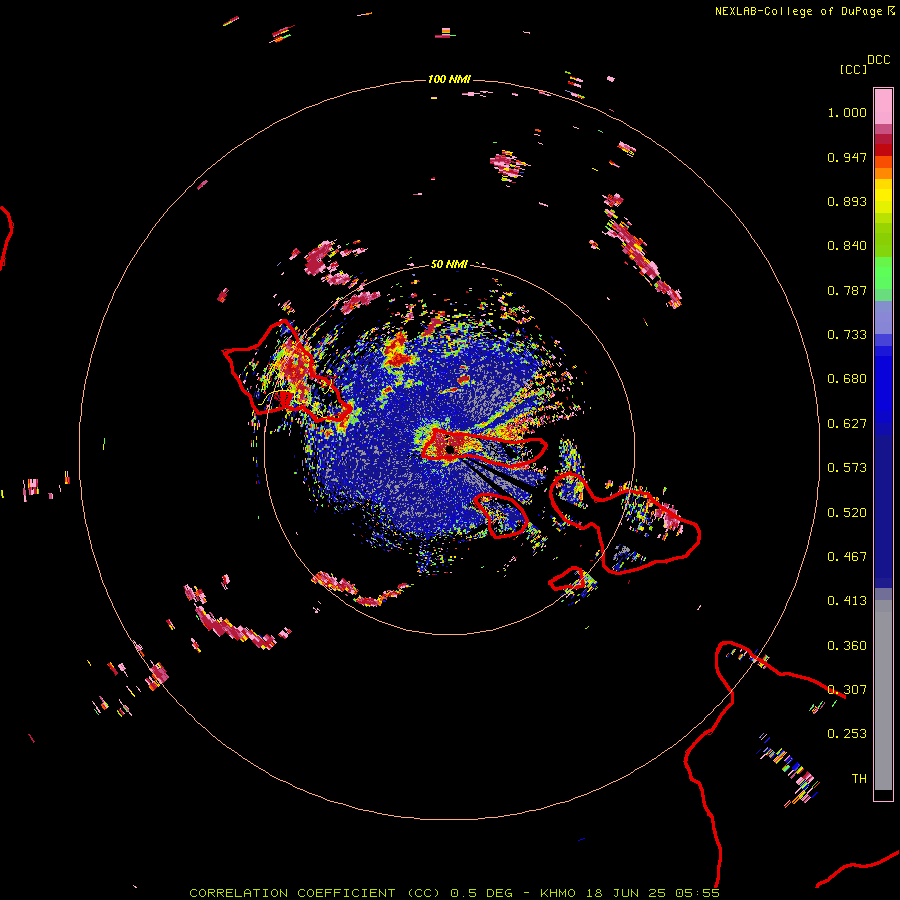
Task: Click the 0.893 scale value
Action: (x=847, y=201)
